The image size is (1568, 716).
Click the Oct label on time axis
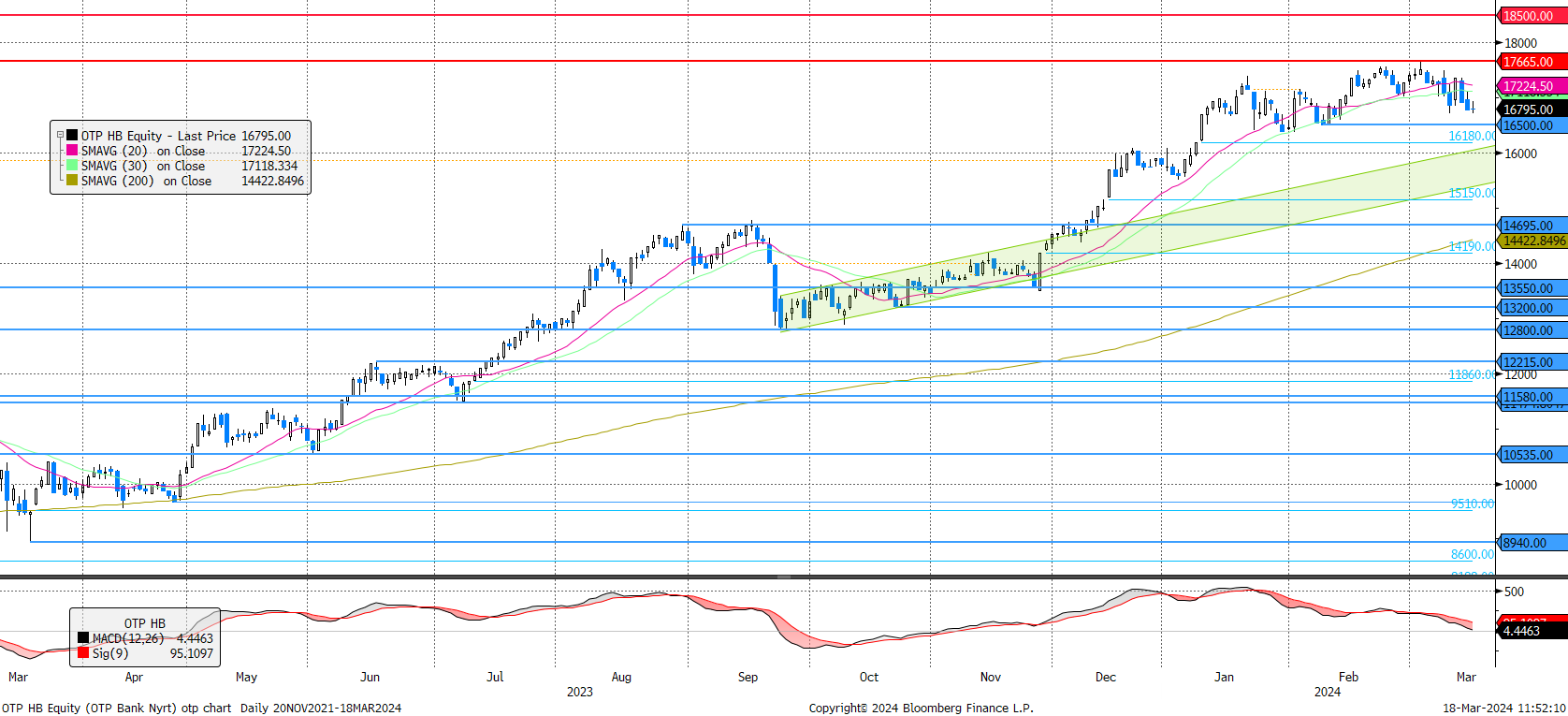click(x=869, y=677)
